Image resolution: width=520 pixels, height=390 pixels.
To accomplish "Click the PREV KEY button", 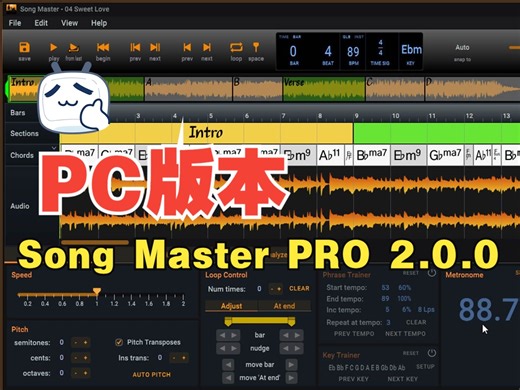I will point(353,379).
